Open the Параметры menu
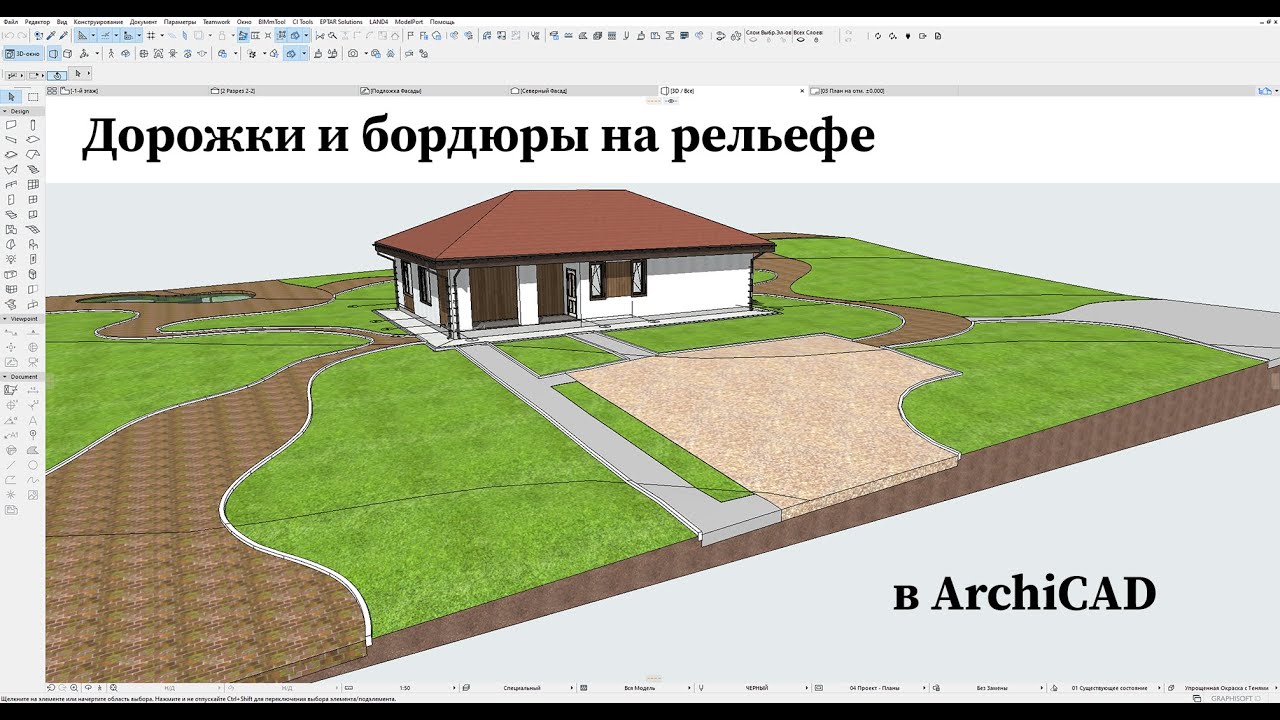 pos(180,21)
